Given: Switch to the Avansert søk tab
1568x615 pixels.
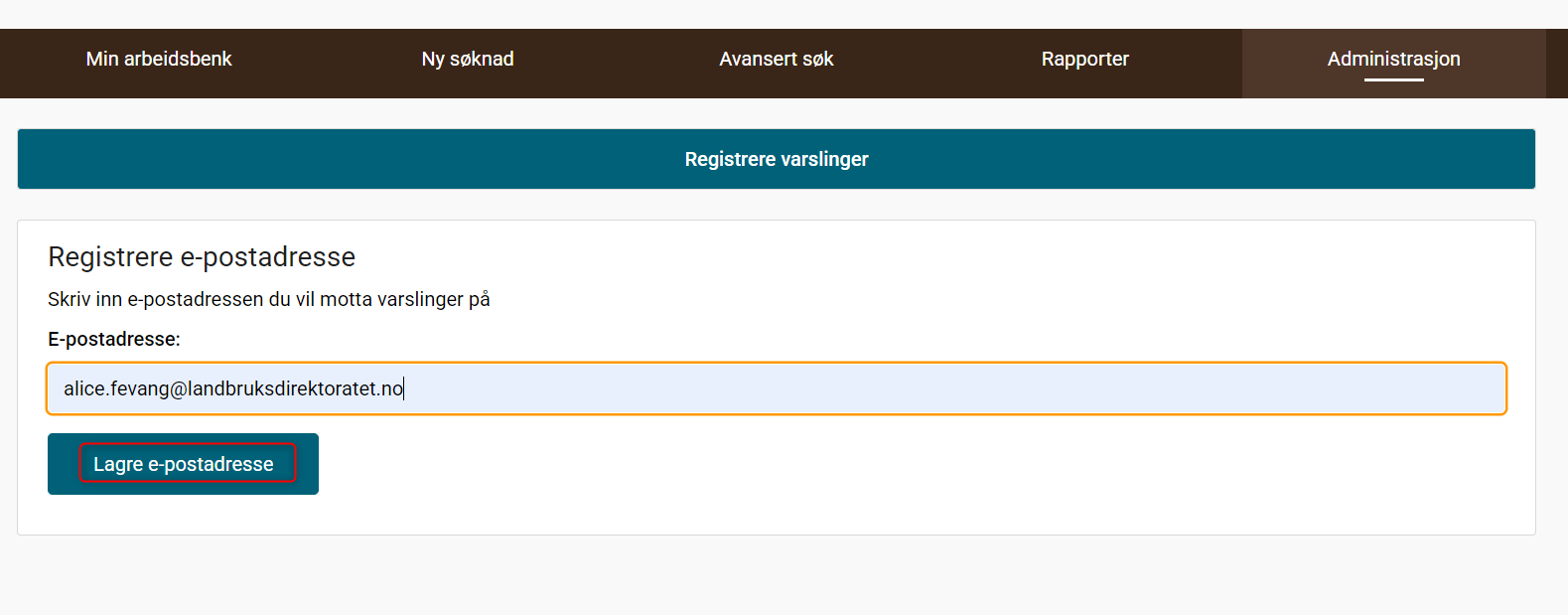Looking at the screenshot, I should (x=777, y=60).
